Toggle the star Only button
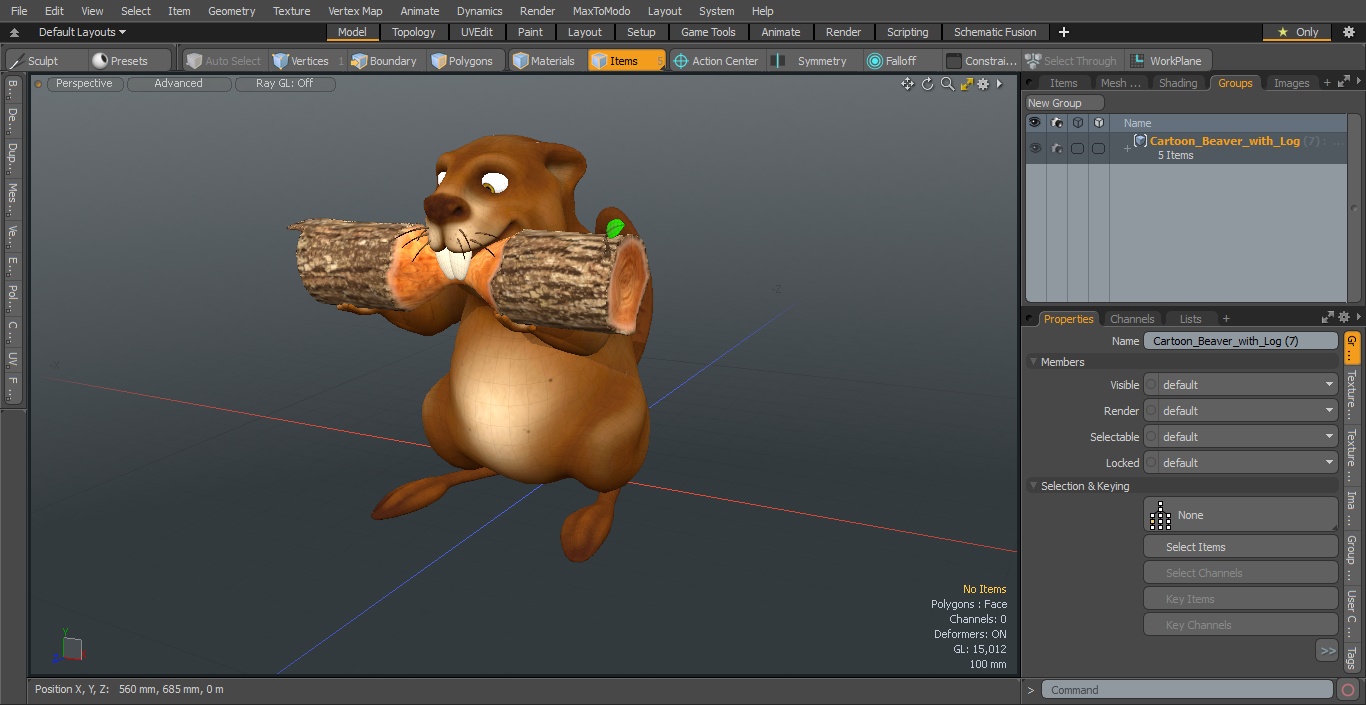This screenshot has width=1366, height=705. click(x=1297, y=32)
